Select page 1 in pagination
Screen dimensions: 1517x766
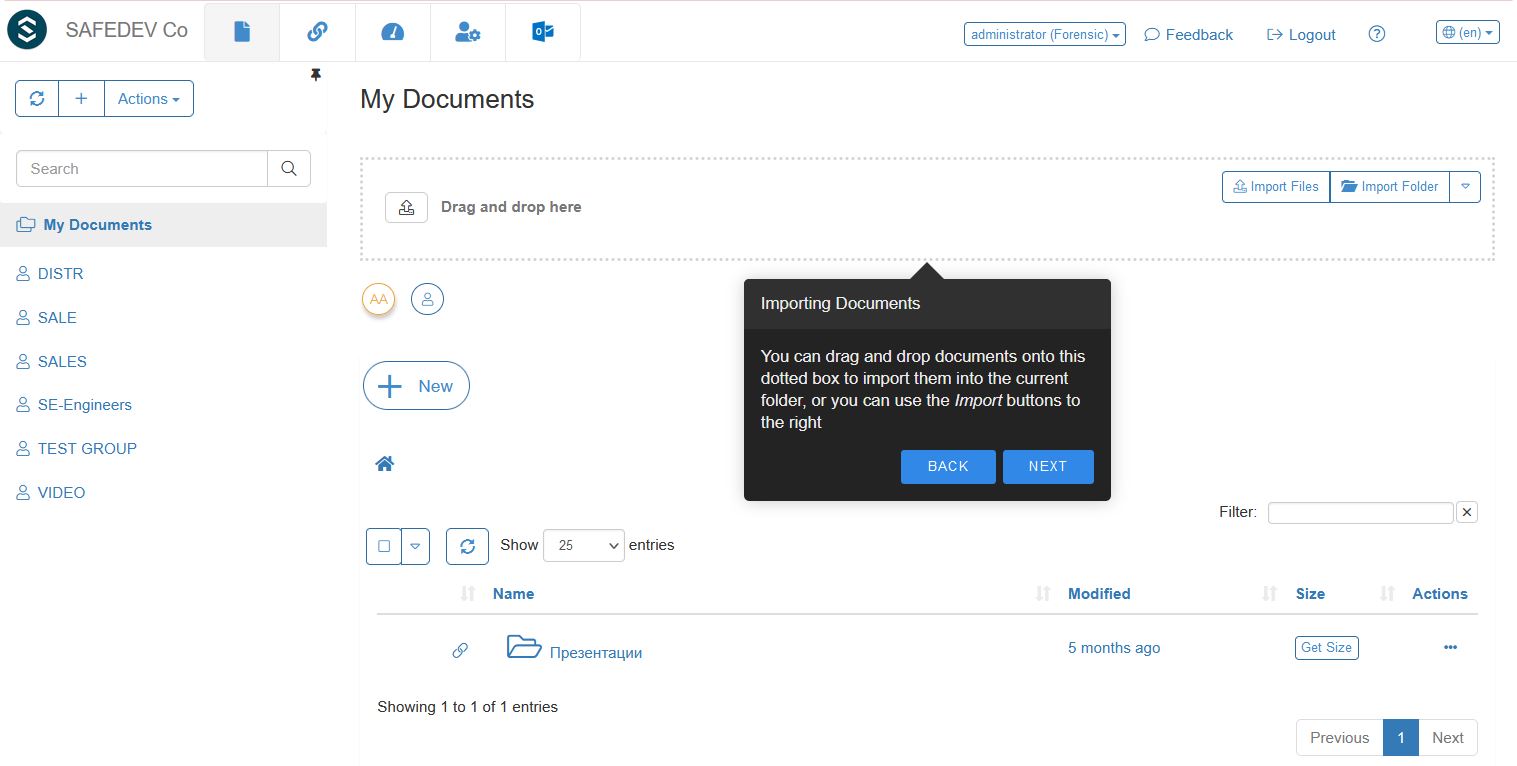pos(1401,738)
